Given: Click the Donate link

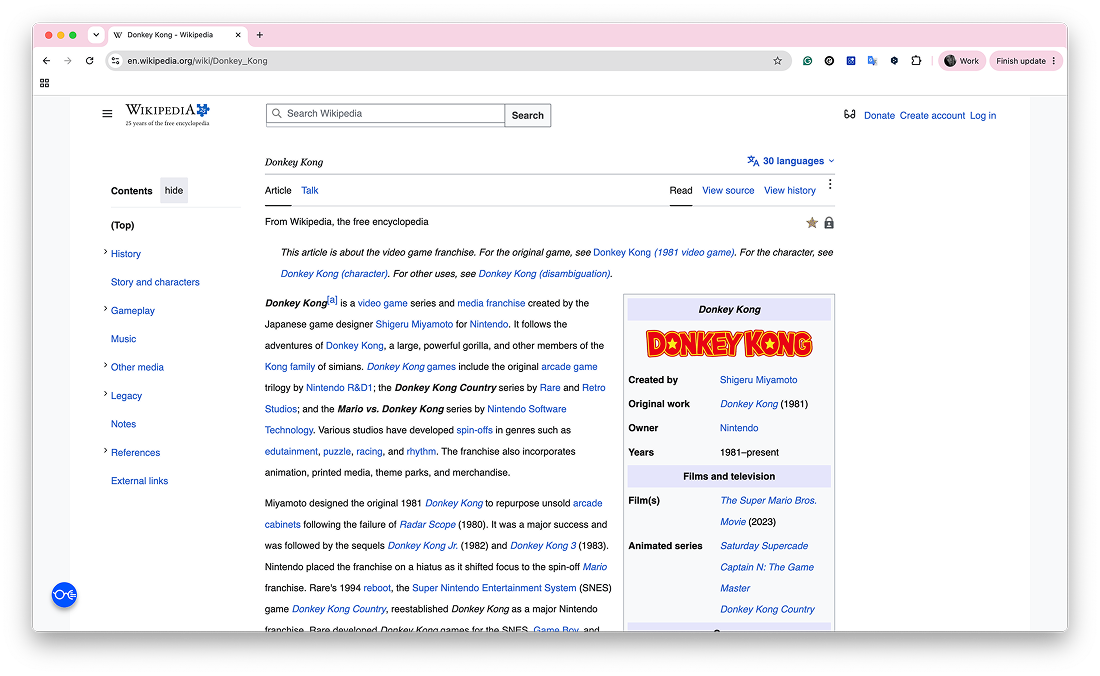Looking at the screenshot, I should click(x=879, y=116).
